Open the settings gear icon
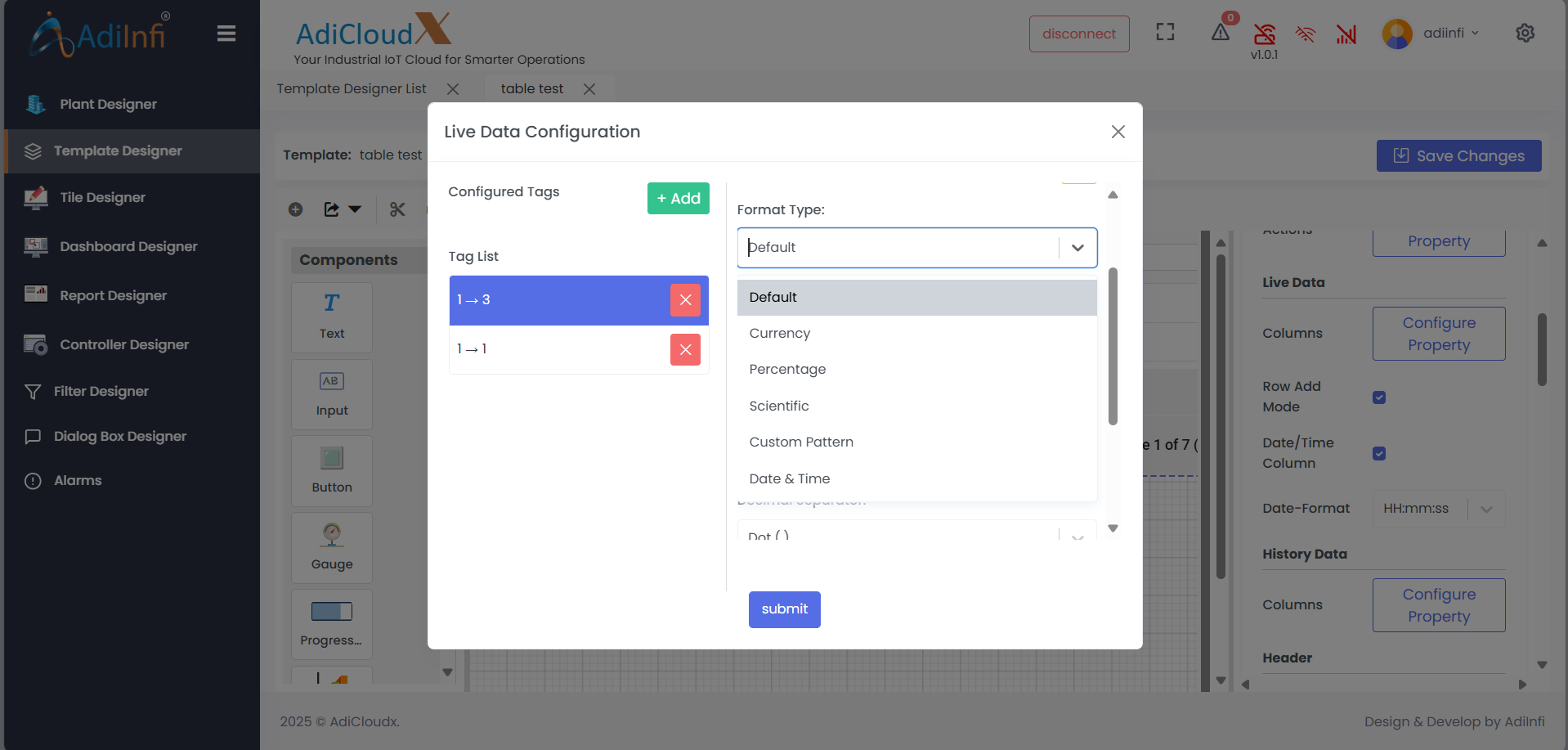1568x750 pixels. point(1525,33)
